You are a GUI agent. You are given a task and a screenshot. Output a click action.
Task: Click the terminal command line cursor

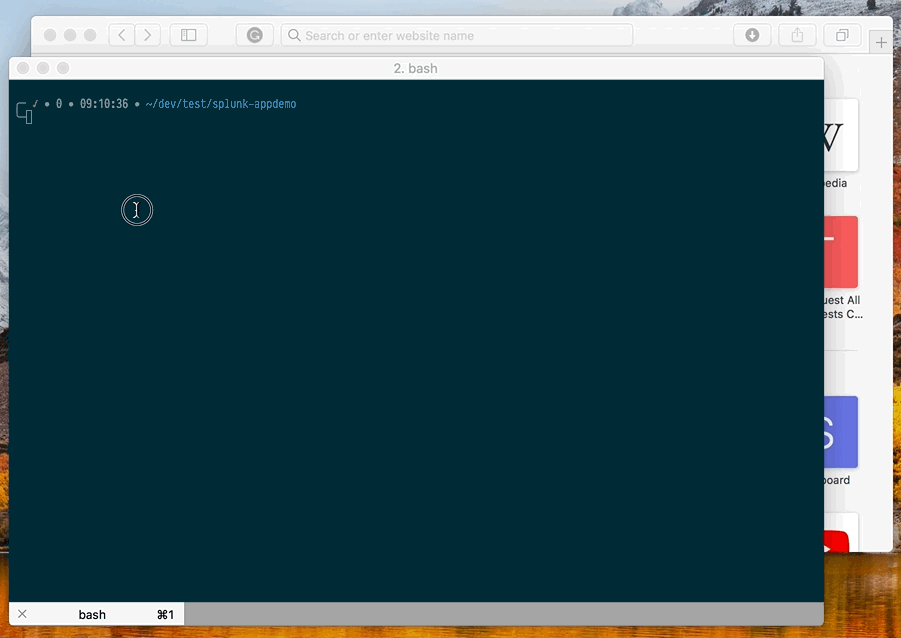[x=29, y=118]
